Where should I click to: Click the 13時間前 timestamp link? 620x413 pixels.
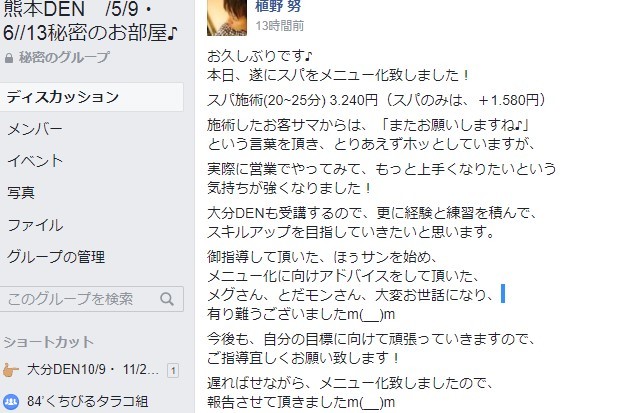pyautogui.click(x=280, y=26)
